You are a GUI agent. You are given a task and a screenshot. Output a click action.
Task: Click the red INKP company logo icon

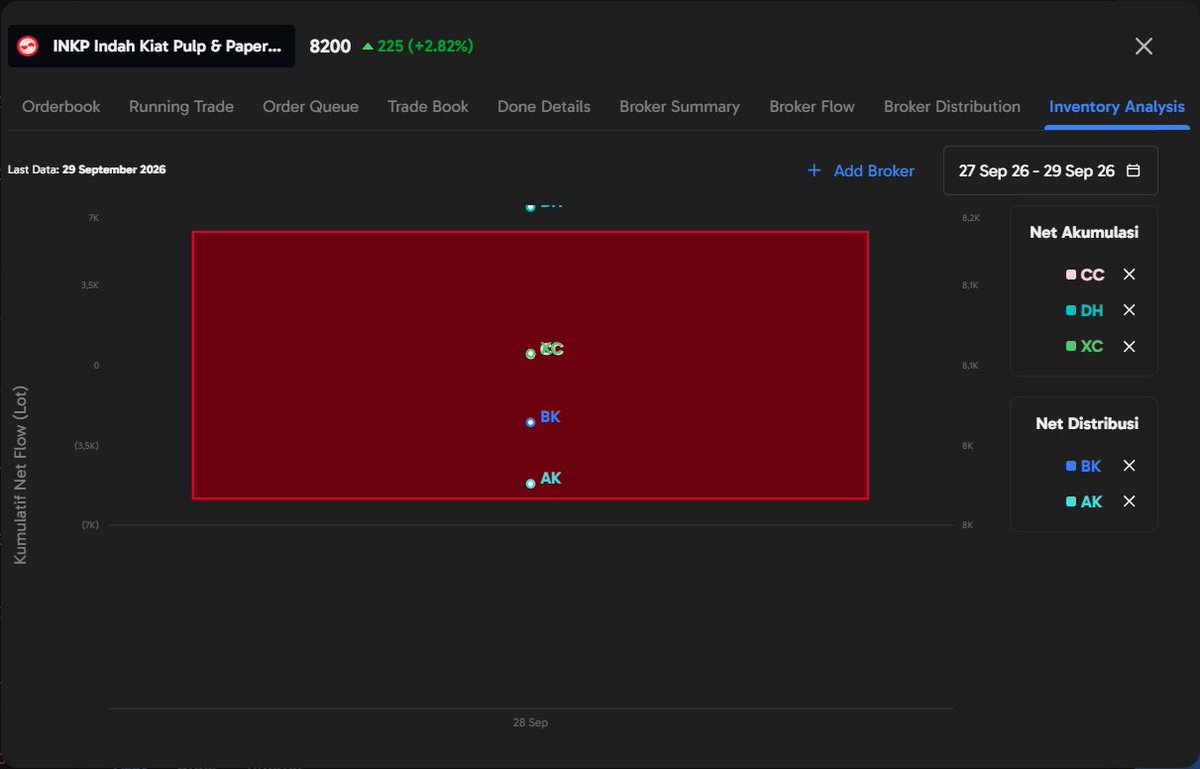[x=28, y=46]
